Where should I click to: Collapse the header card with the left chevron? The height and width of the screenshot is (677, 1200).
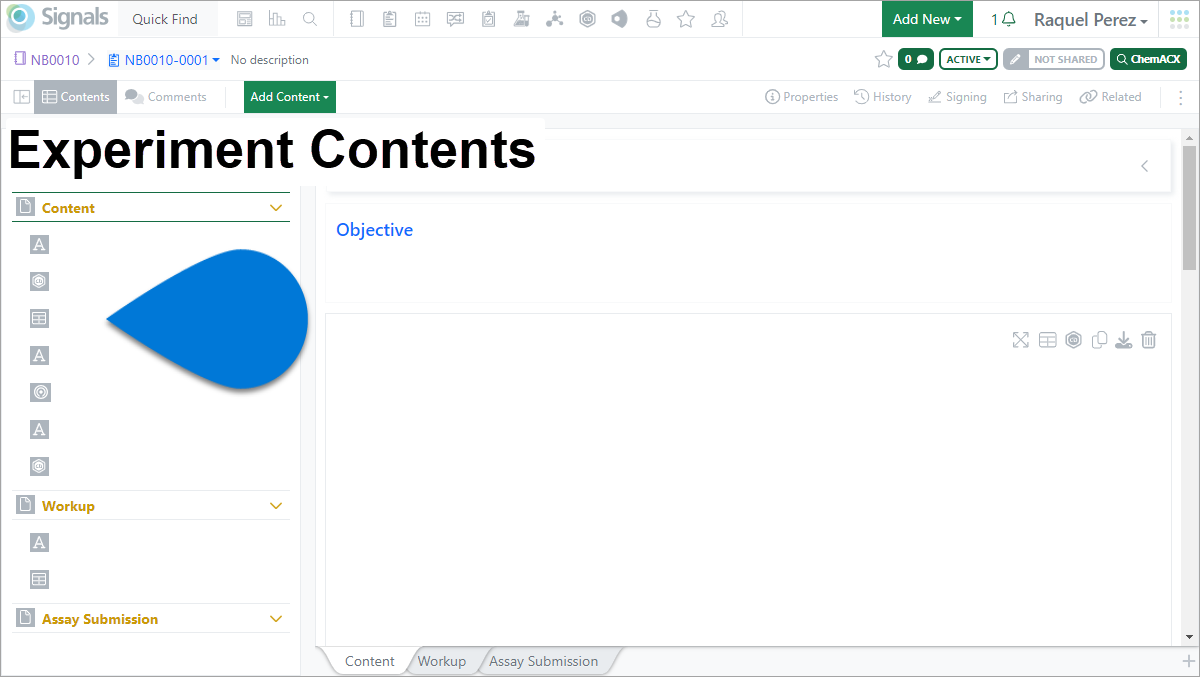pos(1144,166)
